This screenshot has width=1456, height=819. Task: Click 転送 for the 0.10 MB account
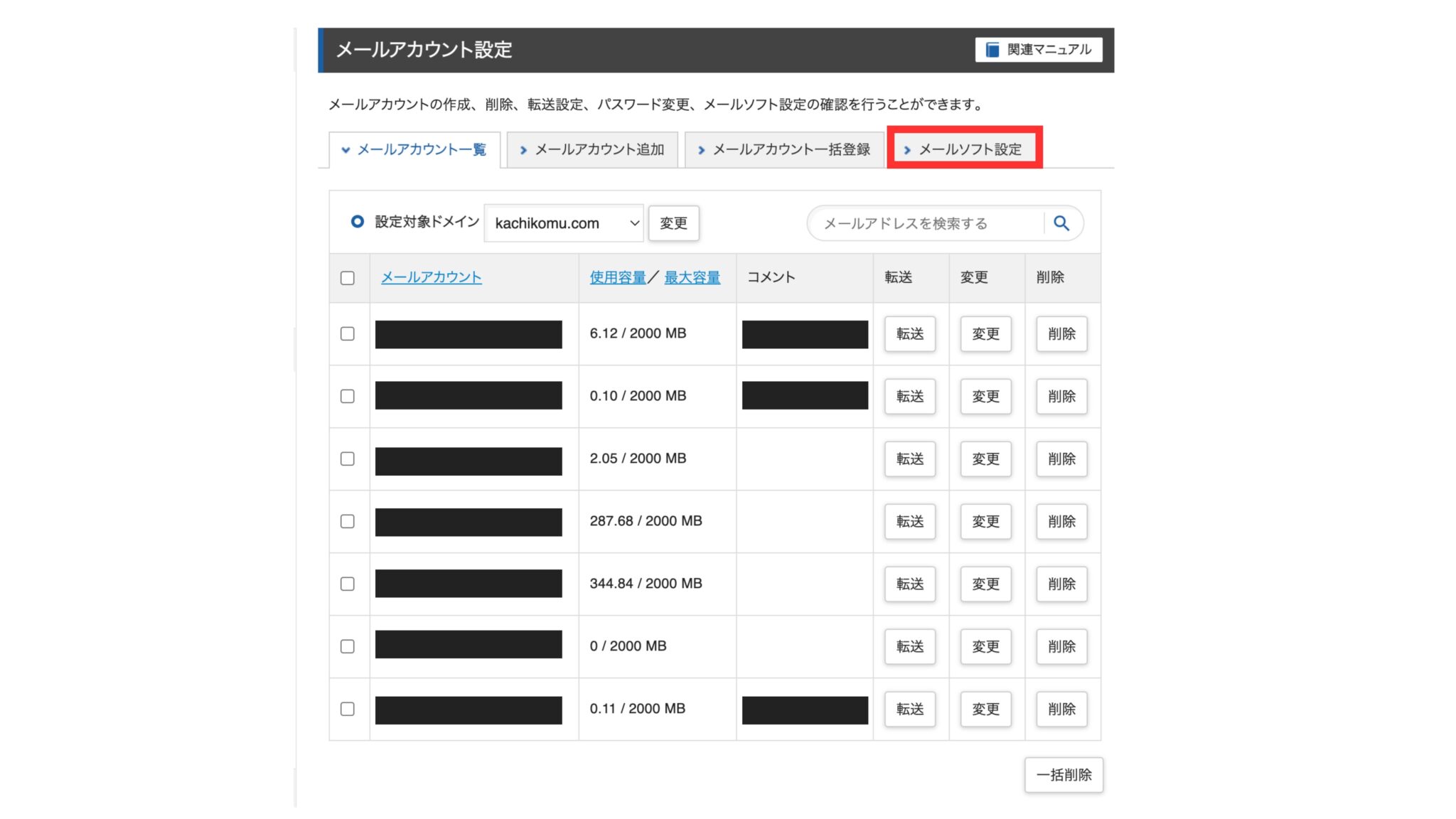[909, 396]
